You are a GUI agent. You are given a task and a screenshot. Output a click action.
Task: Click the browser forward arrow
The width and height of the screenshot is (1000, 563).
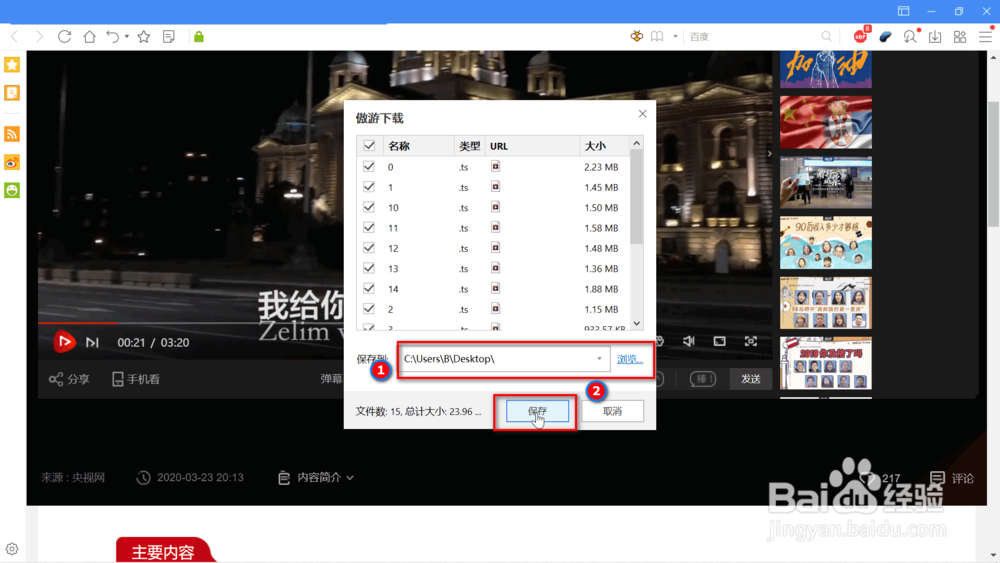(x=40, y=37)
